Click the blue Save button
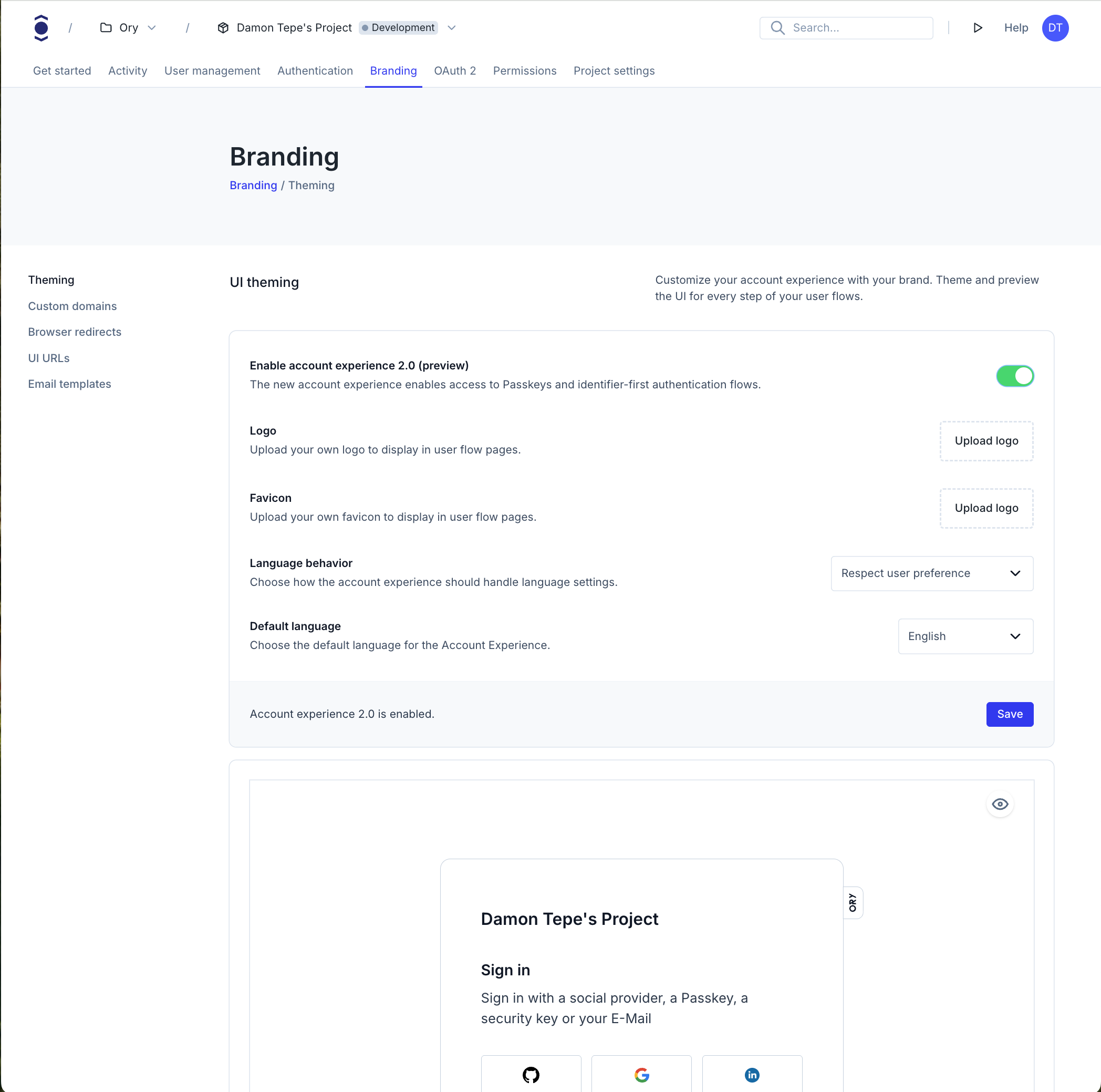The width and height of the screenshot is (1101, 1092). [x=1009, y=714]
